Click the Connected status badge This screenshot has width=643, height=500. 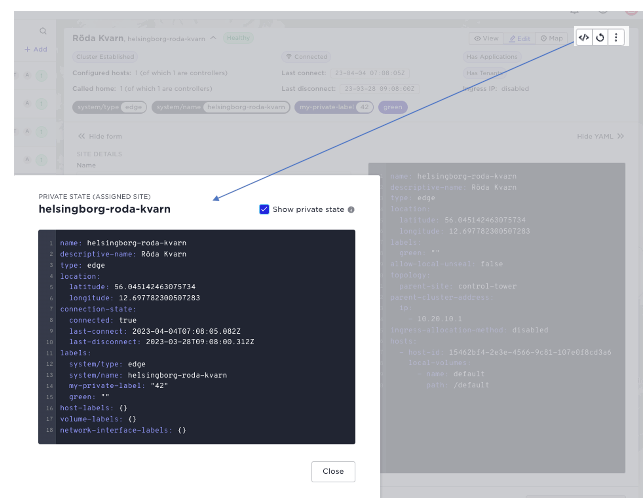[x=306, y=57]
